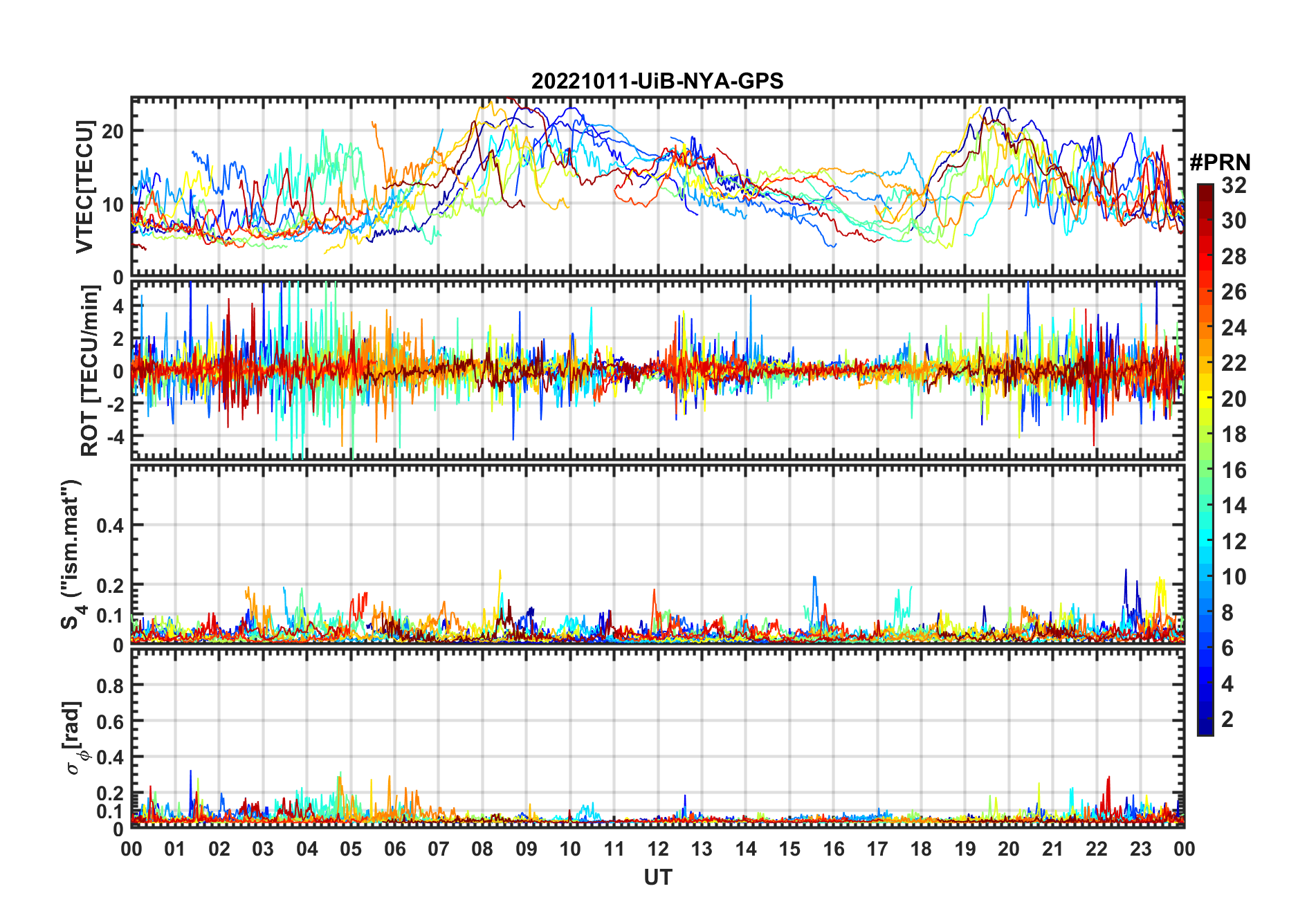Click the plot title 20221011-UiB-NYA-GPS
The height and width of the screenshot is (920, 1316).
coord(657,82)
